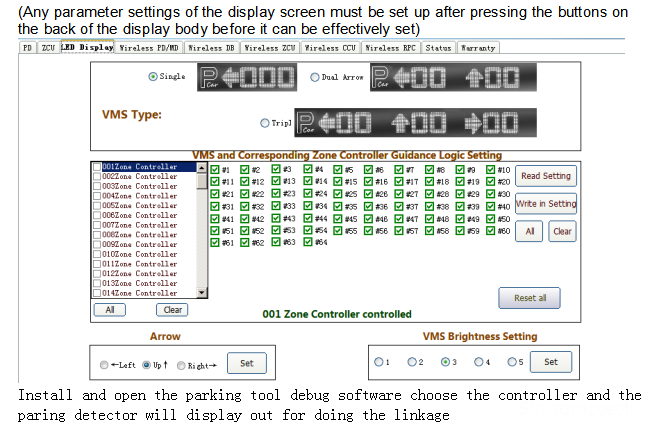Select 001Zone Controller in the list

(140, 167)
